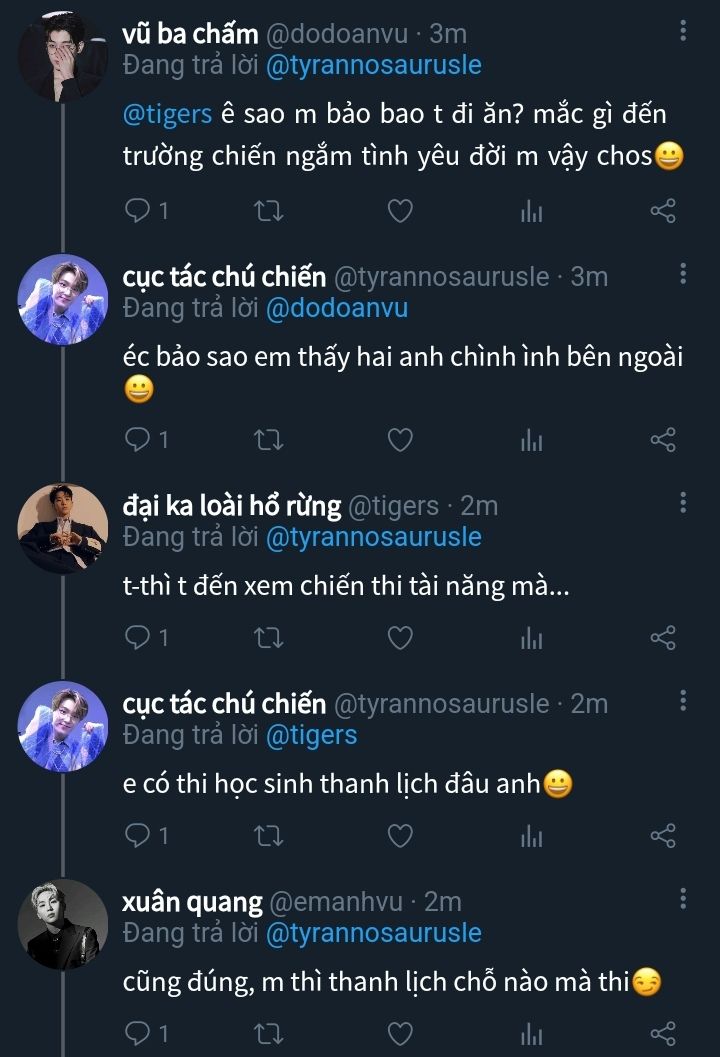Open xuân quang's profile picture
This screenshot has width=720, height=1057.
click(x=64, y=924)
